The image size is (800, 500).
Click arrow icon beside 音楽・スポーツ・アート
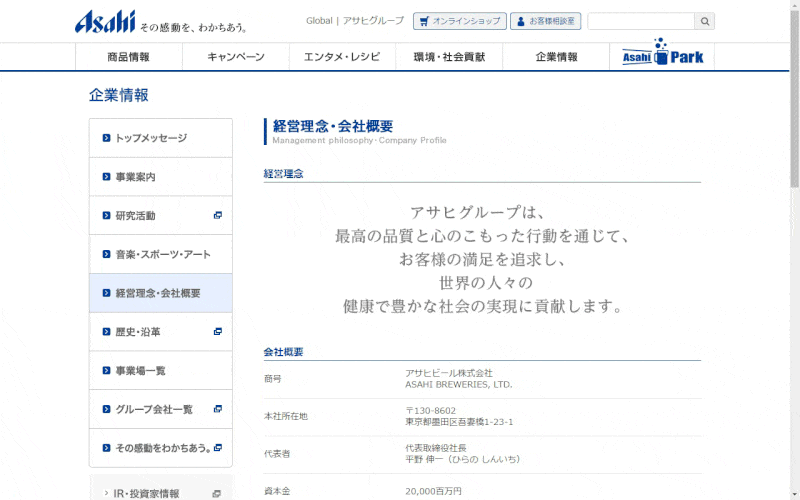(106, 254)
